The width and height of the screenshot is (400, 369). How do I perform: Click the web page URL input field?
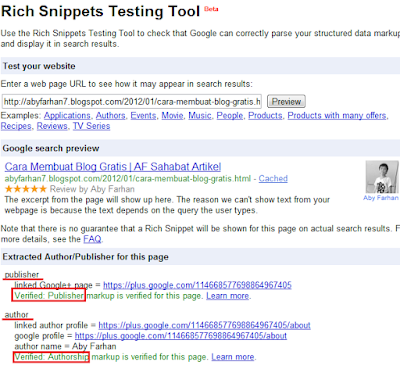click(132, 102)
